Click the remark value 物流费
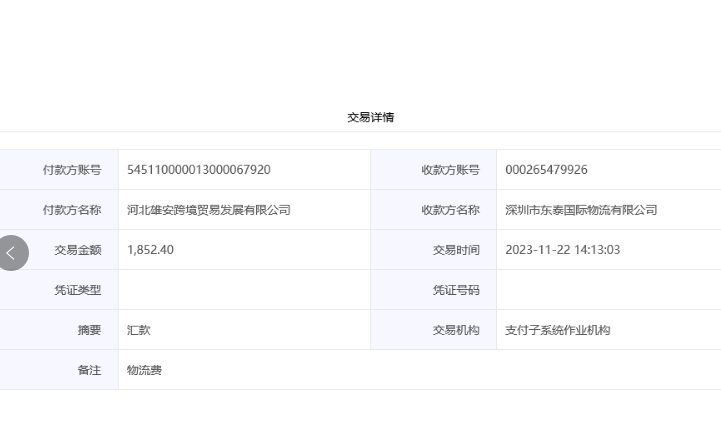 [144, 370]
